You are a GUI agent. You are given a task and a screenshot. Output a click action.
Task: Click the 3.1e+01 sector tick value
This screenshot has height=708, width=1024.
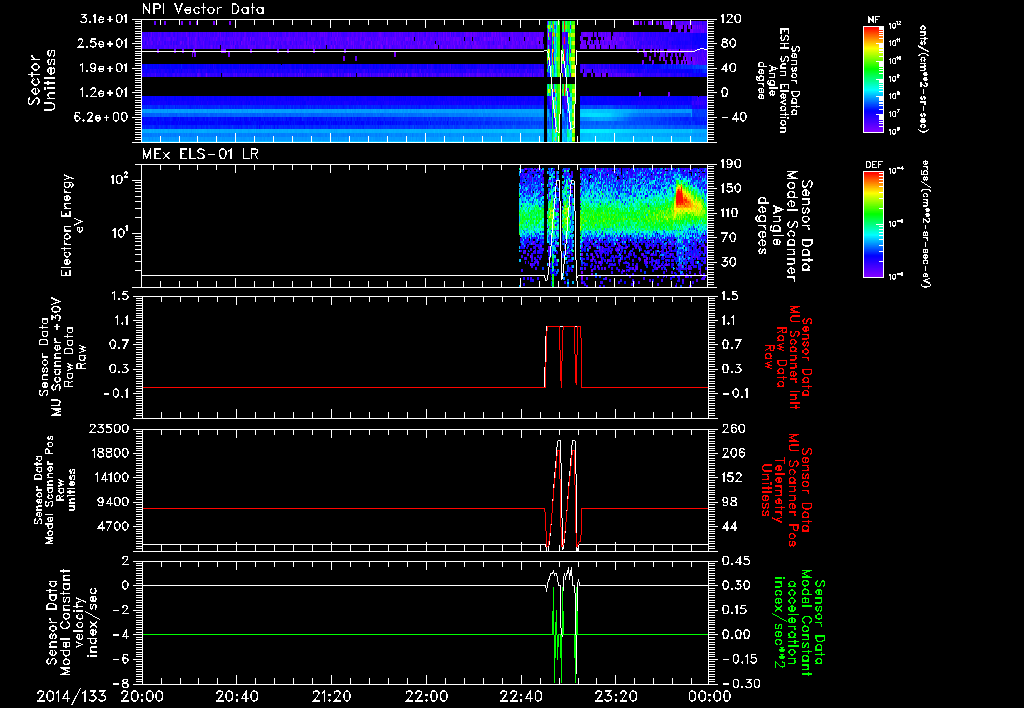point(104,19)
